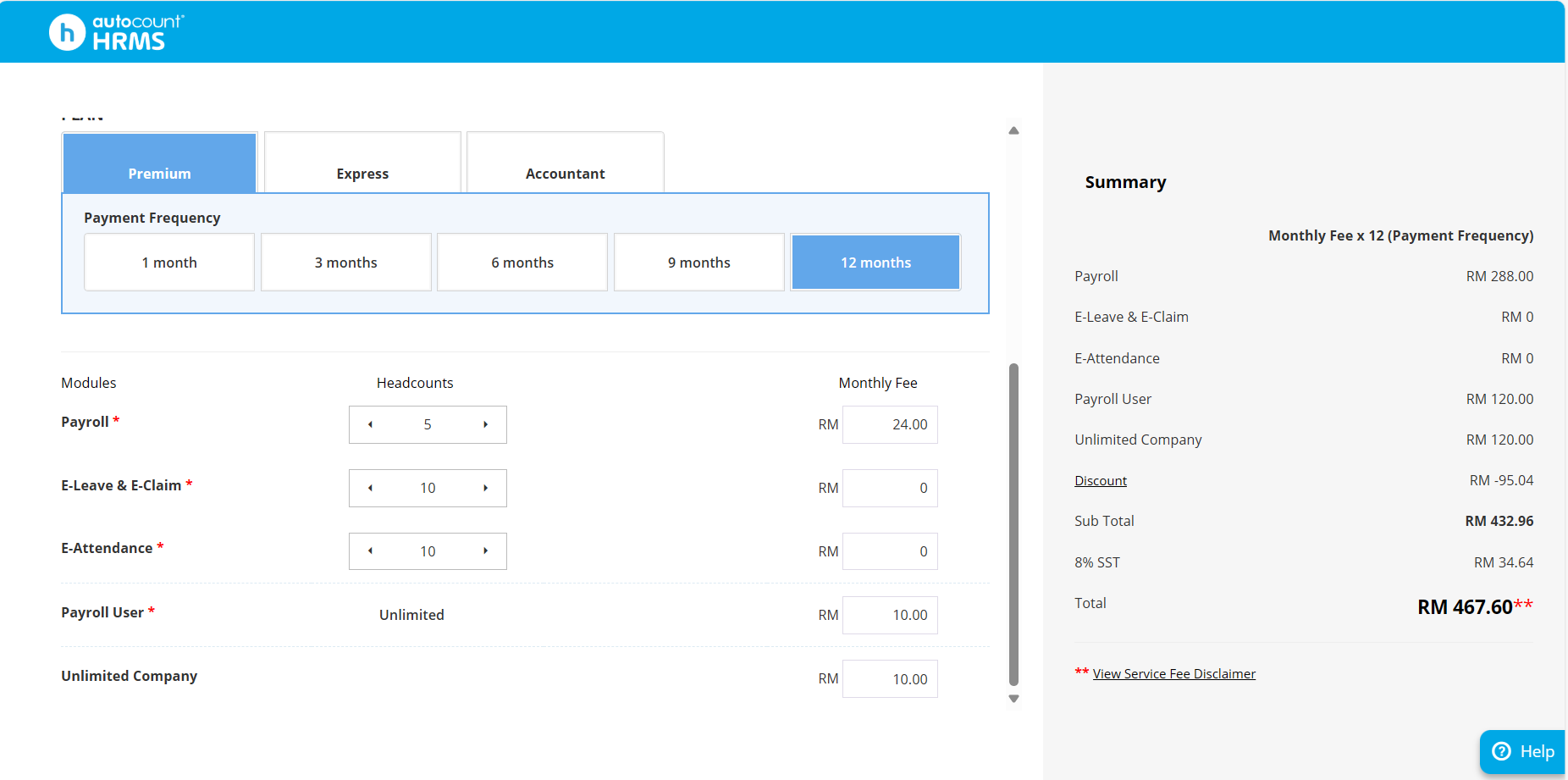This screenshot has width=1568, height=780.
Task: Decrease Payroll headcount with left arrow
Action: point(370,424)
